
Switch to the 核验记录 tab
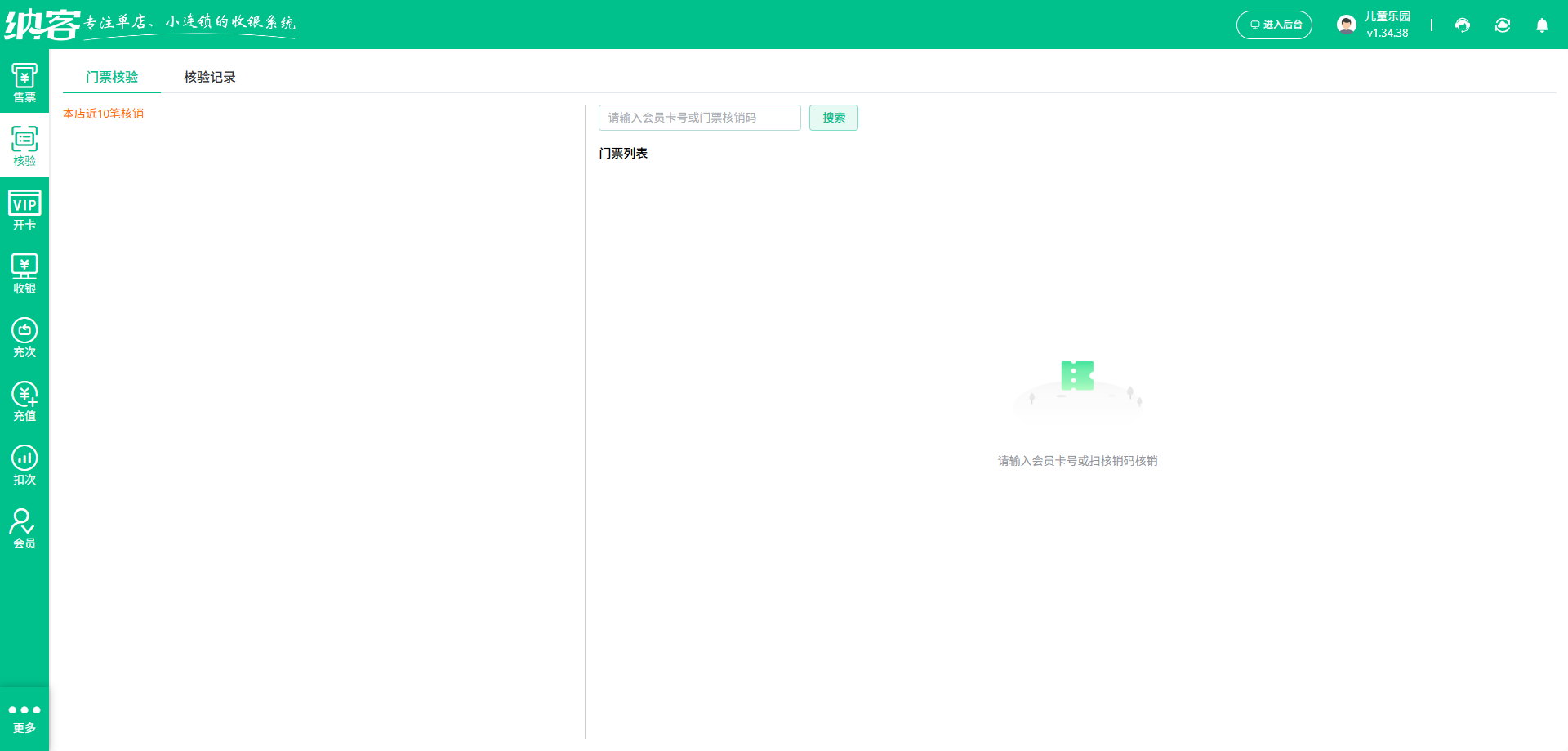tap(210, 77)
